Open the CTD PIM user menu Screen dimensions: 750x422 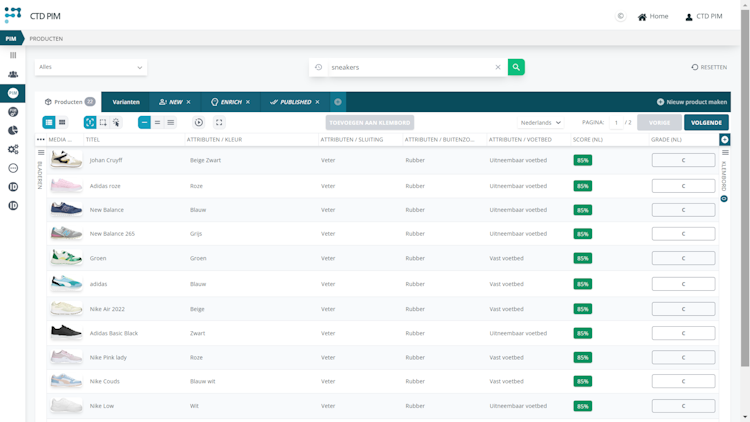tap(704, 16)
